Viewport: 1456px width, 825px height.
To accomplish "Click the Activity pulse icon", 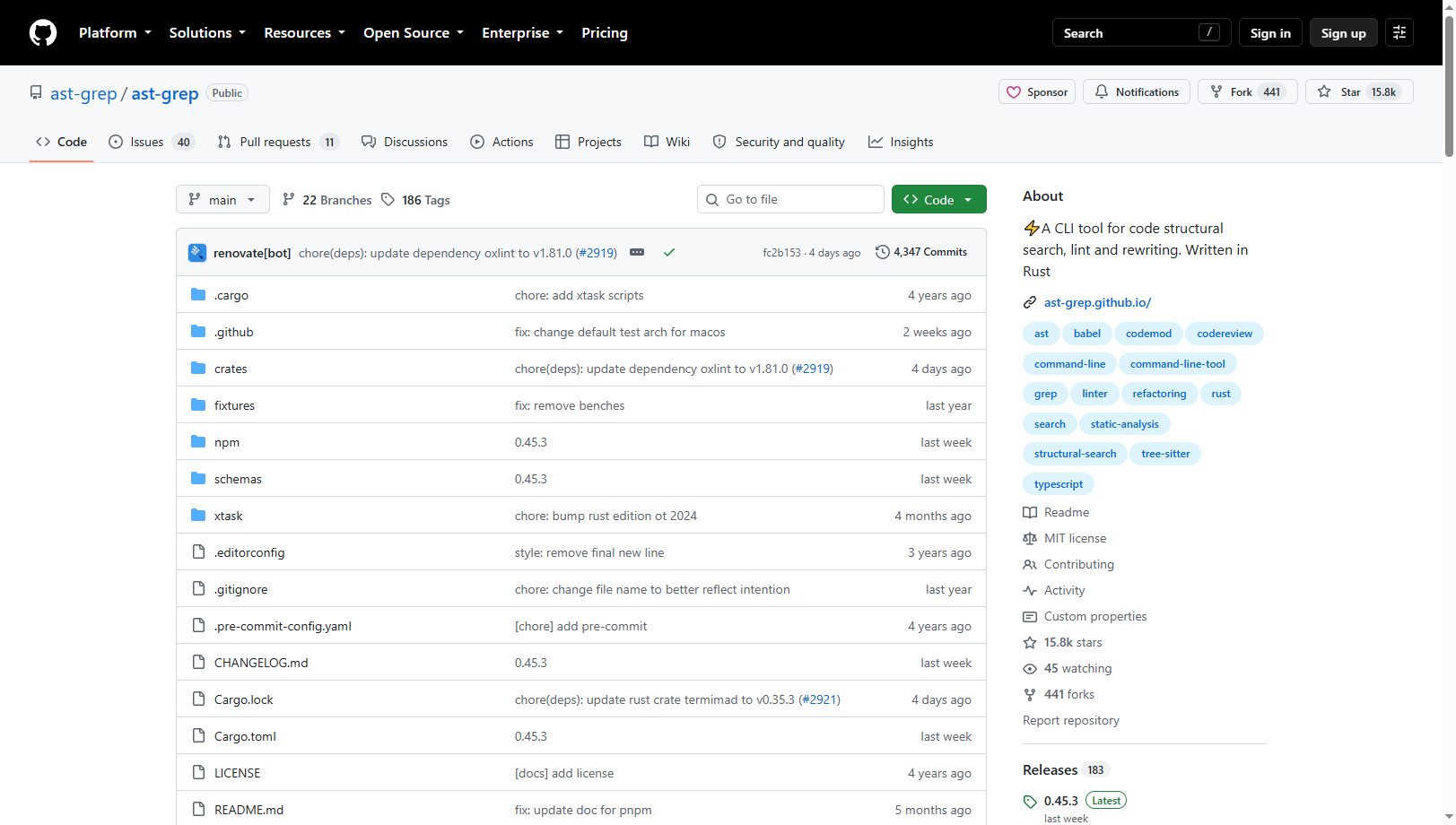I will pos(1030,591).
